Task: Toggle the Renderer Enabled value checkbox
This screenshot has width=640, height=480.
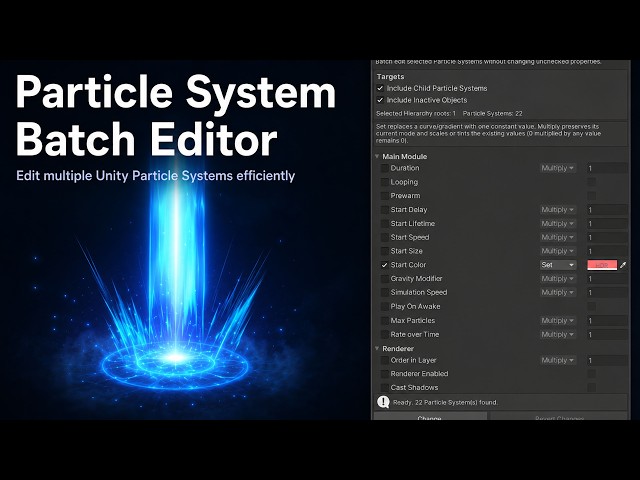Action: [x=591, y=374]
